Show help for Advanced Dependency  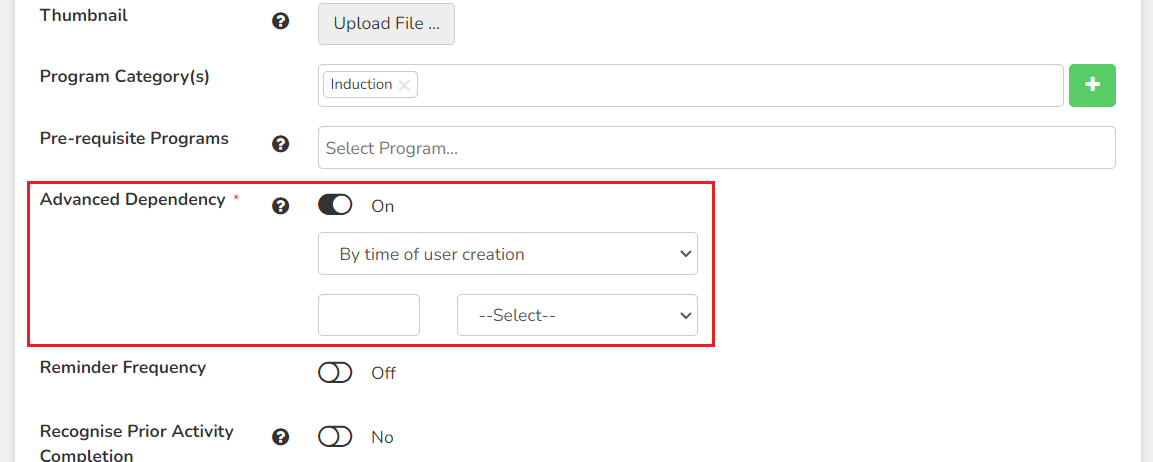click(x=279, y=206)
